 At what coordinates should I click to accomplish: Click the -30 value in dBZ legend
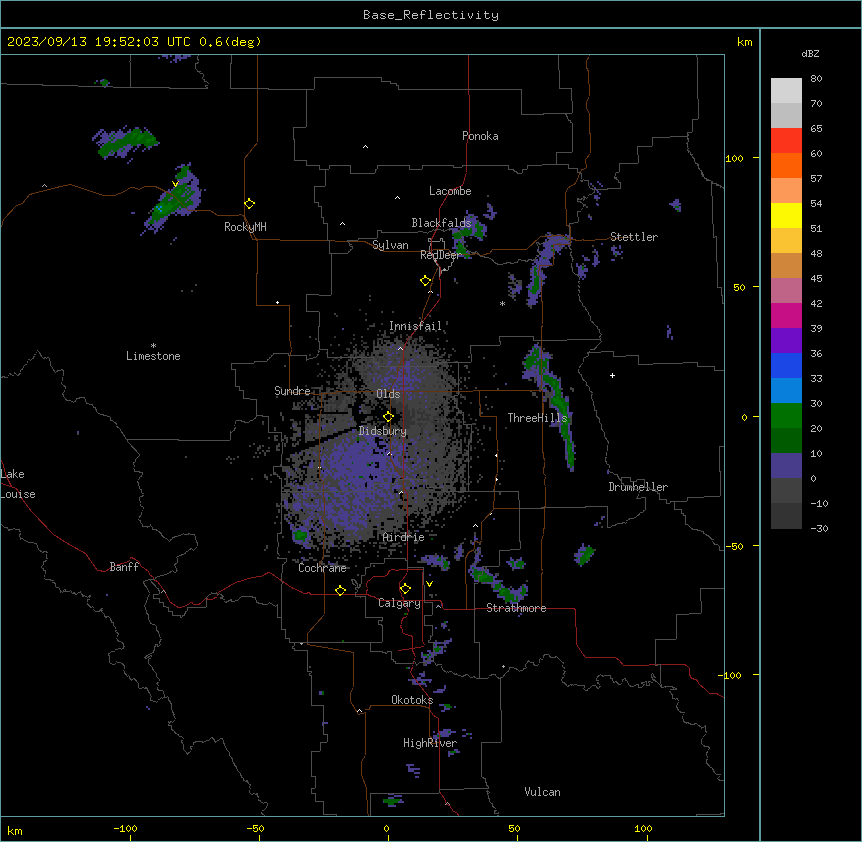(819, 529)
